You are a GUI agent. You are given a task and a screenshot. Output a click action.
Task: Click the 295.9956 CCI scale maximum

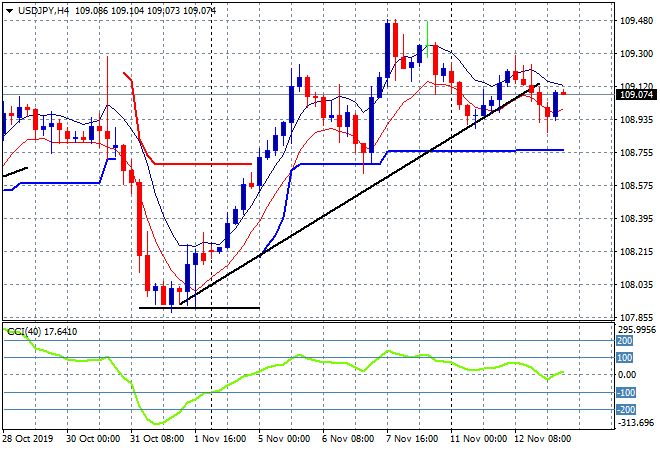tap(636, 330)
